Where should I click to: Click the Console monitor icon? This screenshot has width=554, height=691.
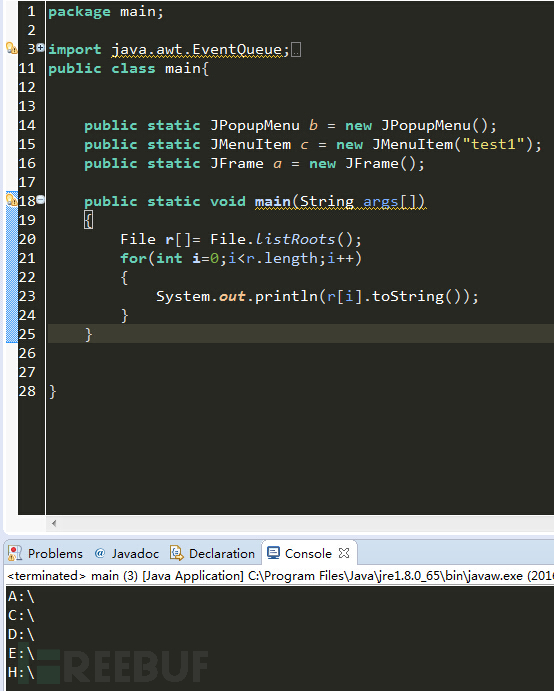(x=273, y=553)
